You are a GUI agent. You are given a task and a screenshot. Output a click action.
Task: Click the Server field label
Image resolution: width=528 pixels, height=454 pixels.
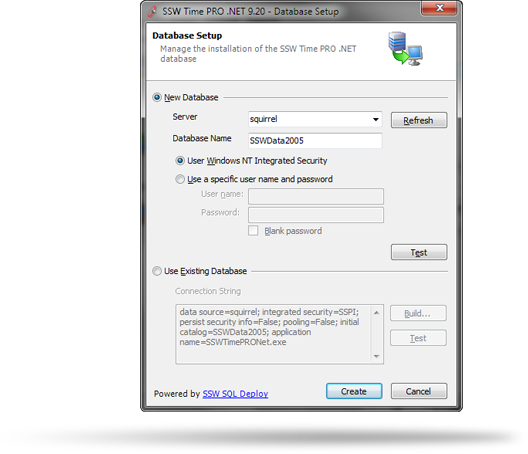[185, 117]
